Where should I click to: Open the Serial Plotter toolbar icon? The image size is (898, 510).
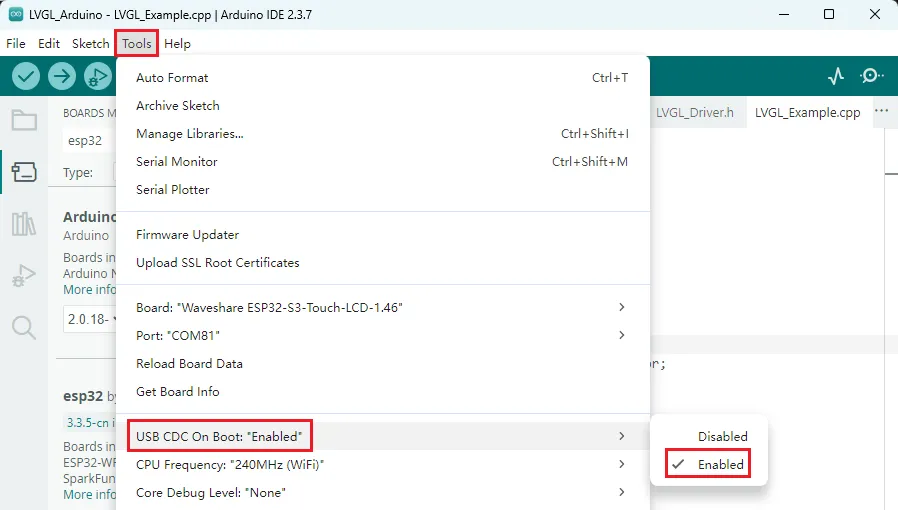(x=836, y=76)
